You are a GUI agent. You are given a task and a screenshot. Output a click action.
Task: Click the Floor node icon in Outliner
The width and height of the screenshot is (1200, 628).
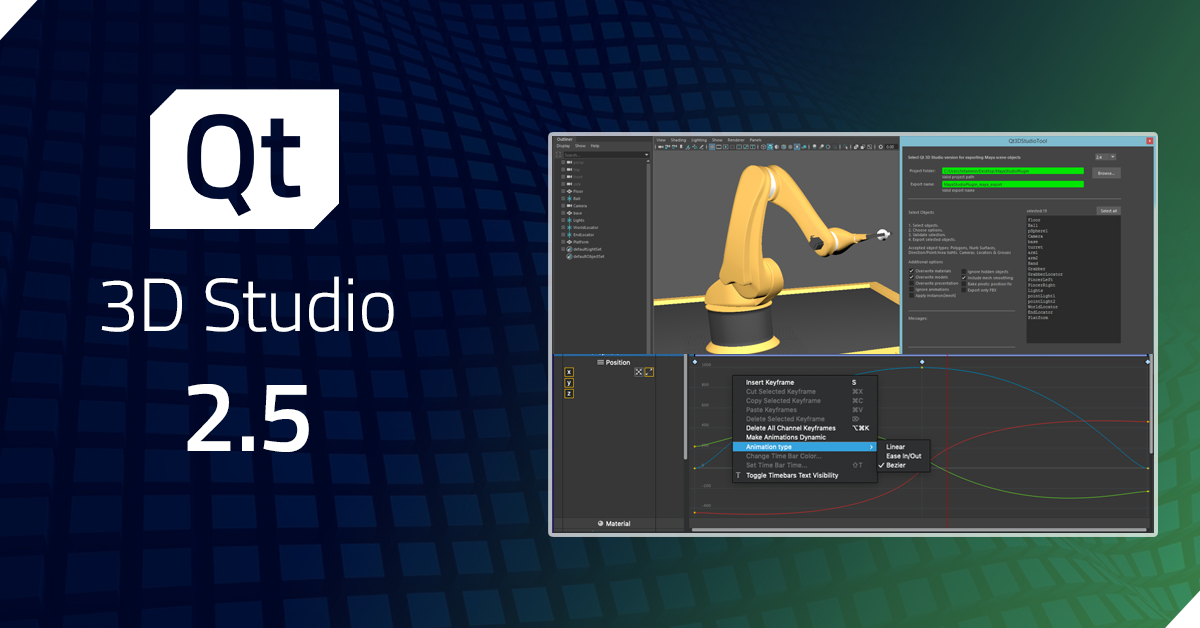pos(568,190)
